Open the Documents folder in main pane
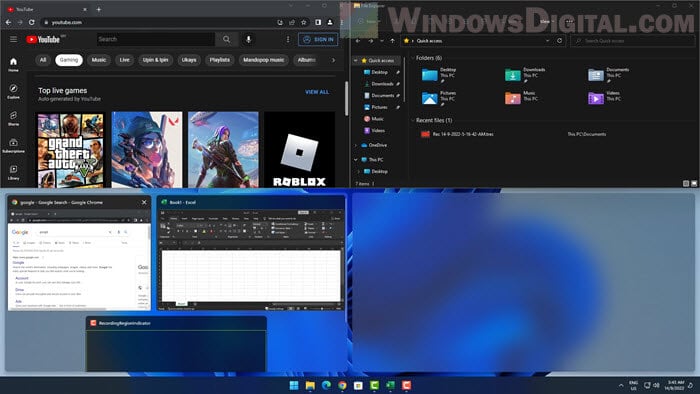Screen dimensions: 700x394 click(x=608, y=75)
